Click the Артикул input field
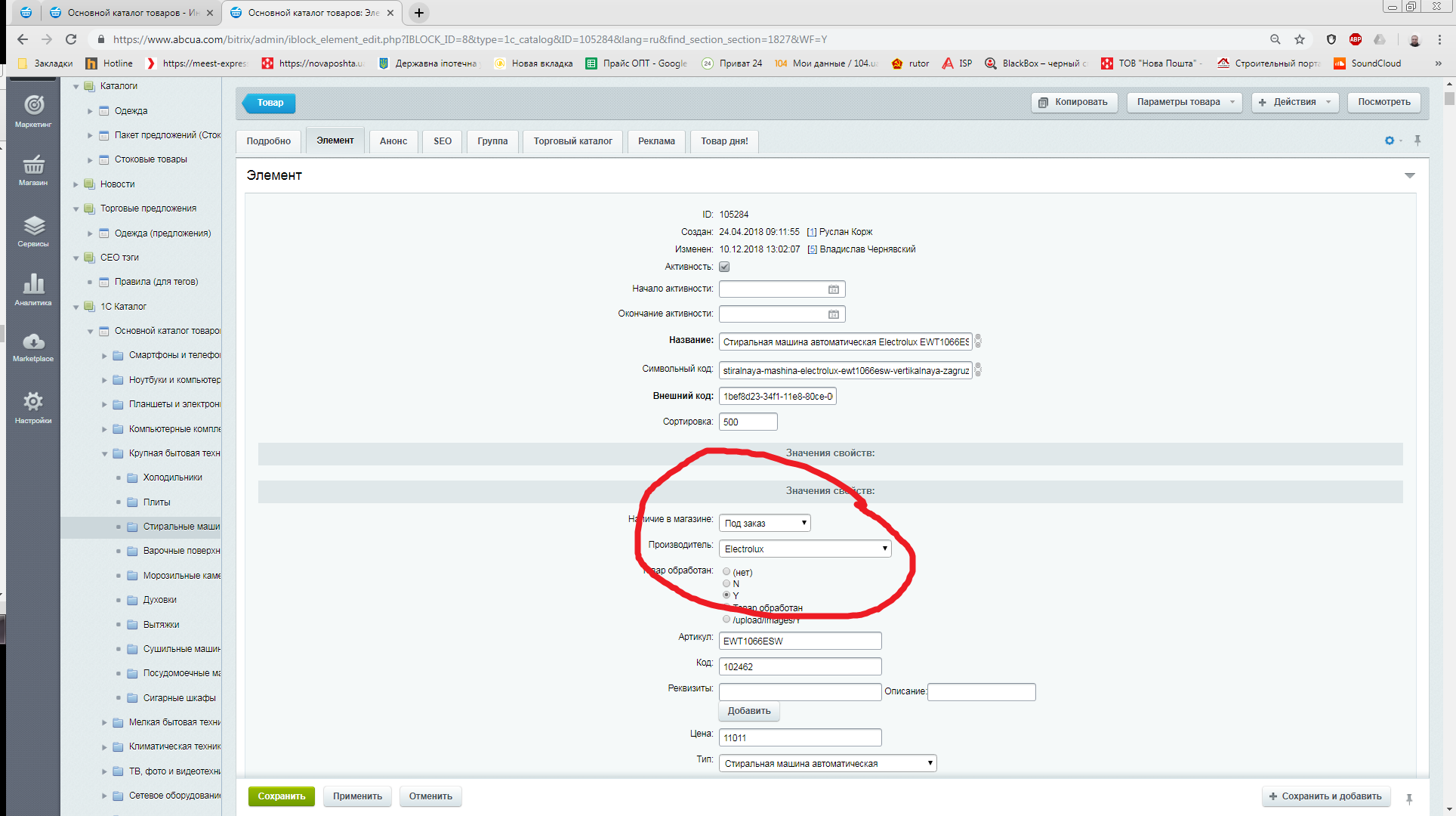 coord(800,641)
